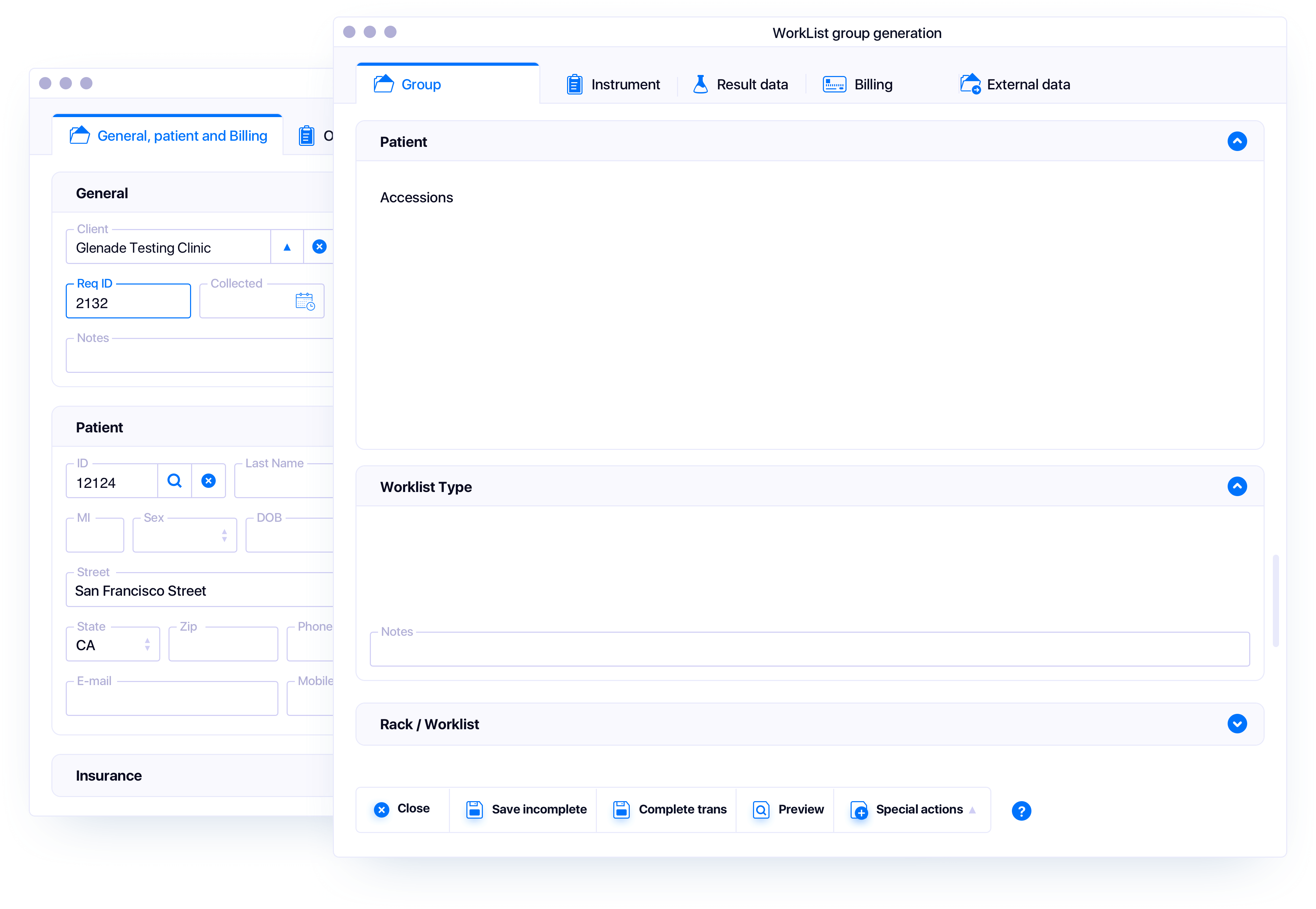
Task: Click the Billing keyboard icon
Action: point(834,84)
